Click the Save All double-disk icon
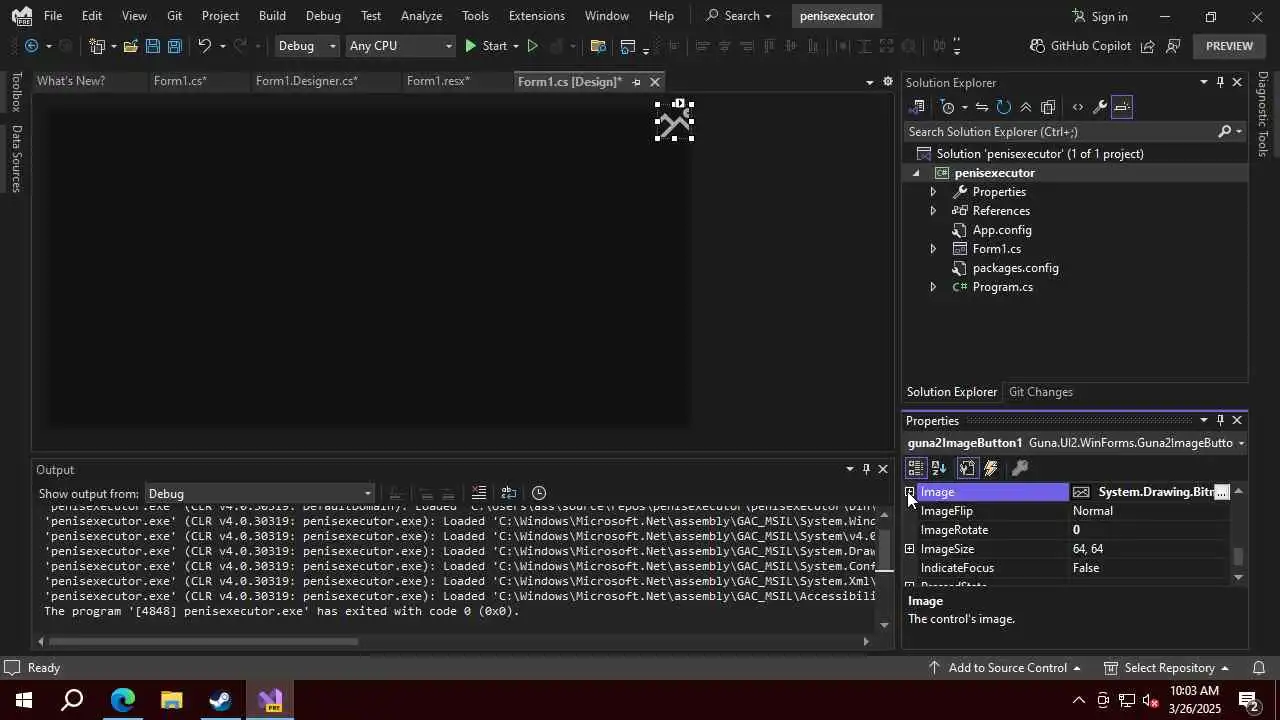Image resolution: width=1280 pixels, height=720 pixels. (174, 46)
